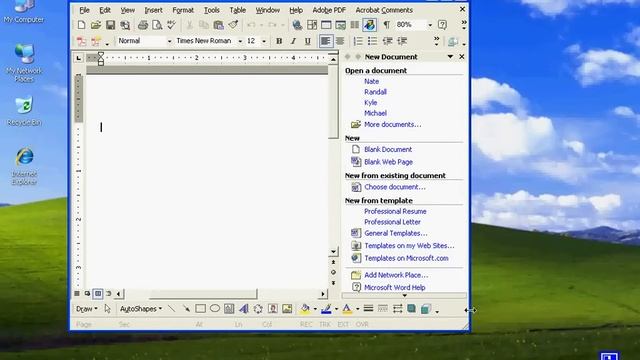
Task: Click the horizontal scrollbar right arrow
Action: click(x=323, y=293)
